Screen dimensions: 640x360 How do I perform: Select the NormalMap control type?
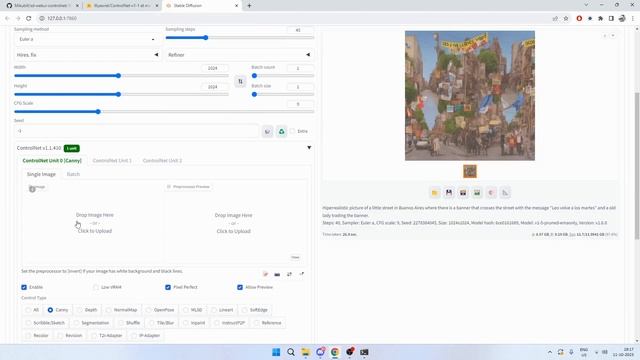coord(122,310)
